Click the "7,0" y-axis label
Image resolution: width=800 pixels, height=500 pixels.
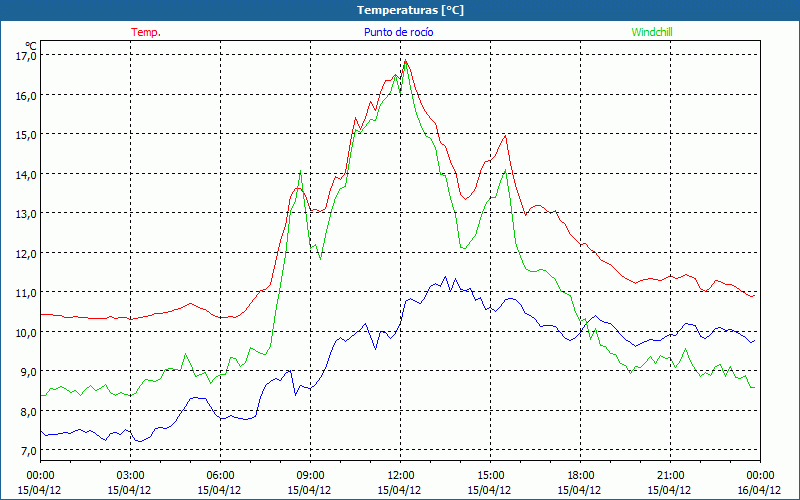(29, 451)
